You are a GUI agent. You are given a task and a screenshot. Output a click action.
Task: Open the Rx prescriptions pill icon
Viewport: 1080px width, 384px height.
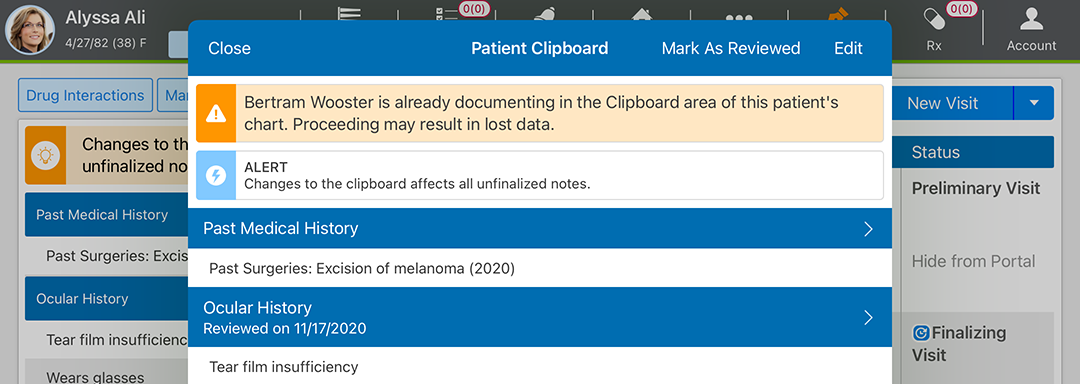click(935, 21)
